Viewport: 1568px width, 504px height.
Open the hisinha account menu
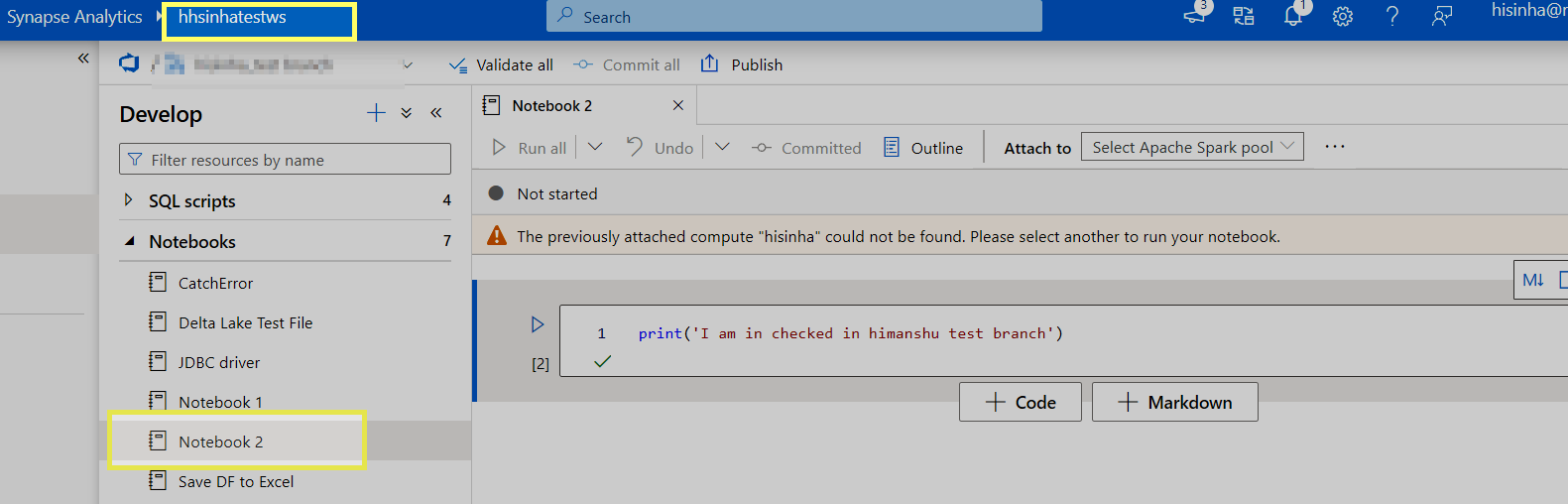tap(1529, 11)
